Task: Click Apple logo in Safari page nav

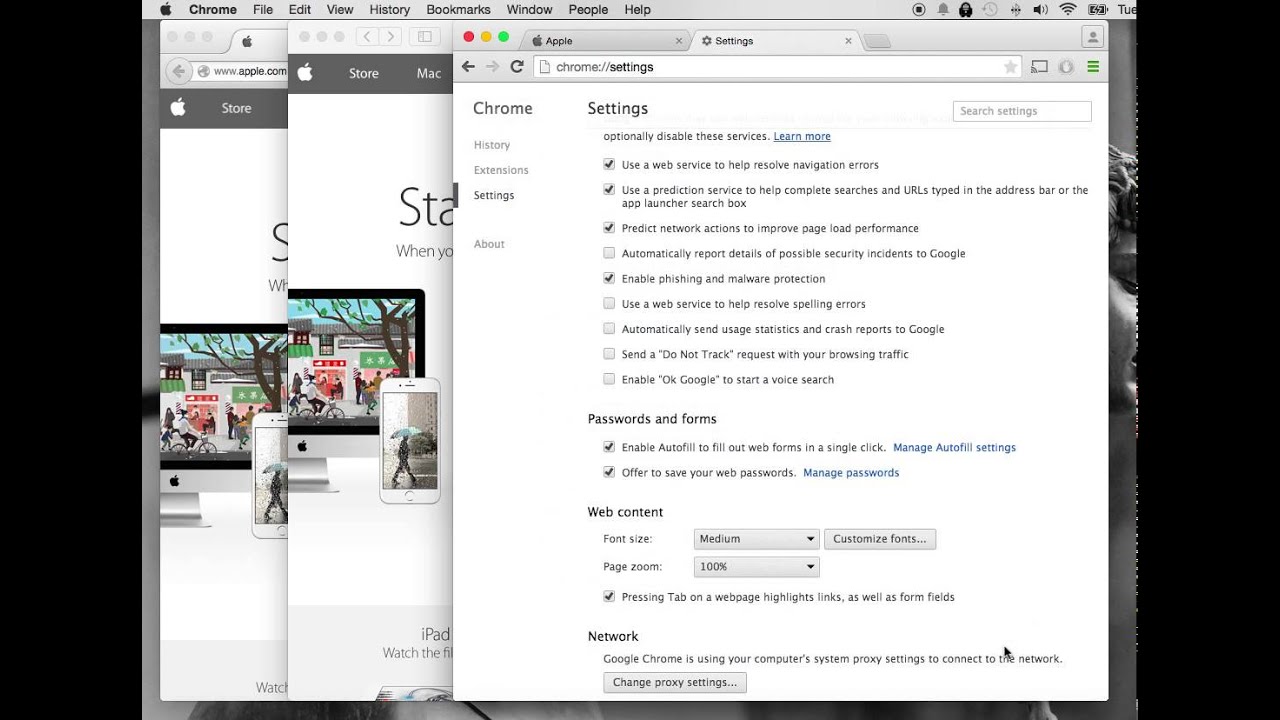Action: coord(305,73)
